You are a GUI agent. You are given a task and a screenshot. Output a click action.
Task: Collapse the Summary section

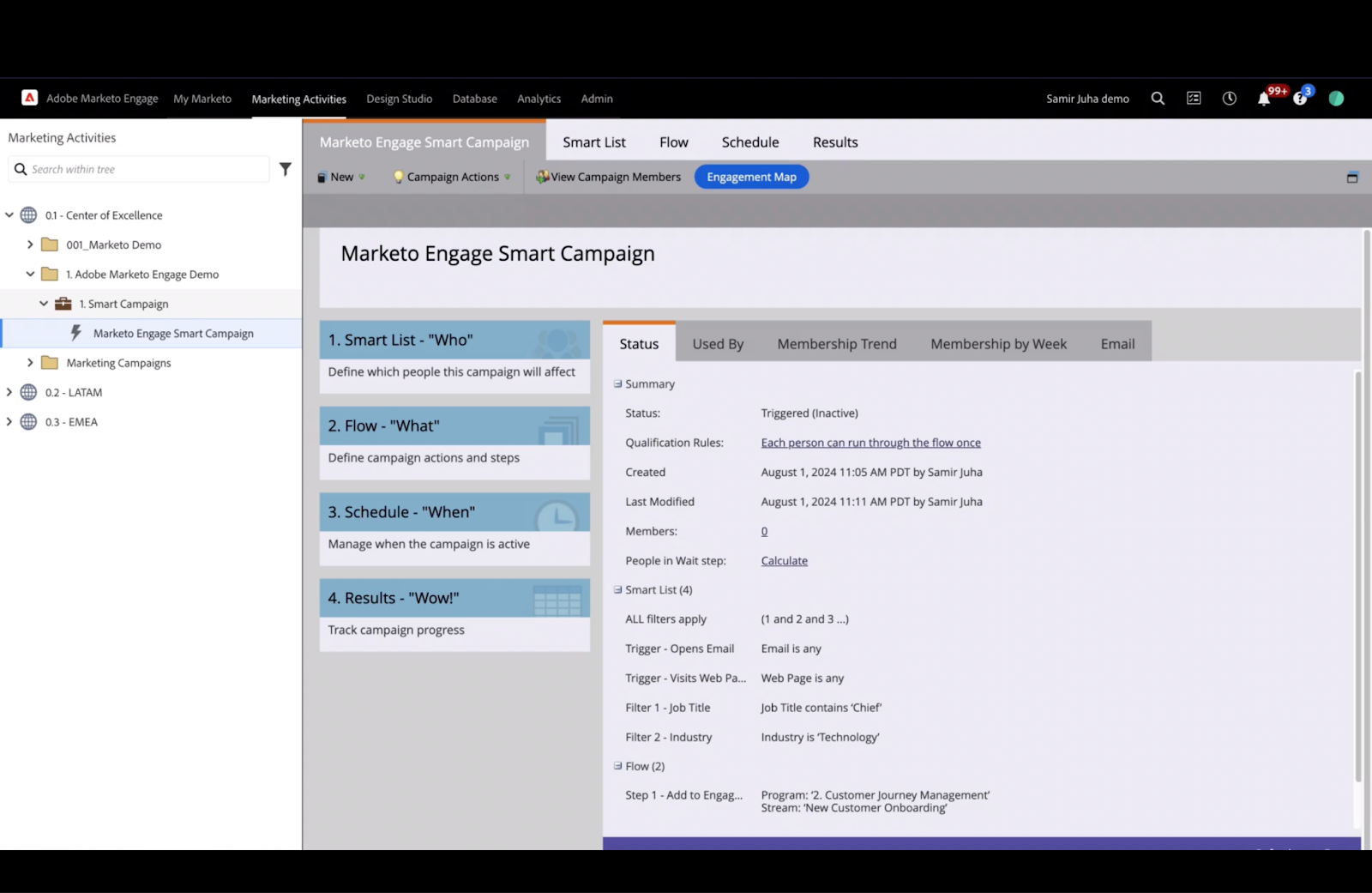pos(617,383)
